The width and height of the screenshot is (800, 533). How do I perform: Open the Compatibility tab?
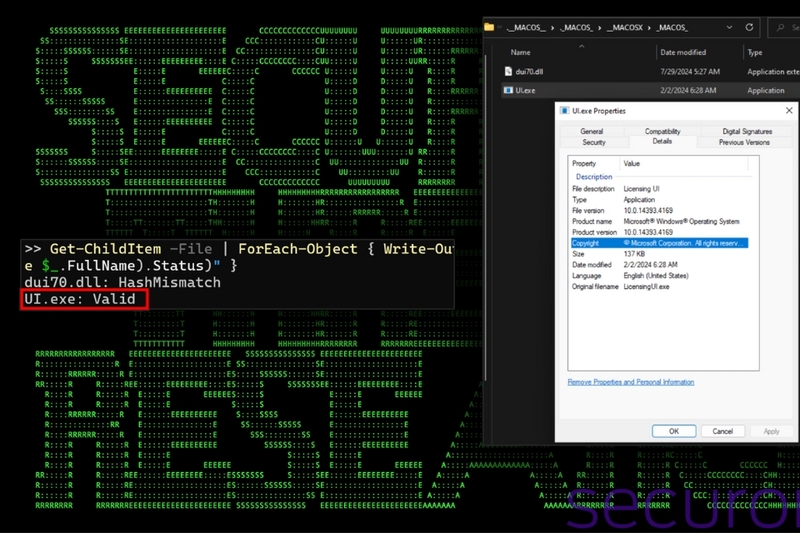coord(662,131)
